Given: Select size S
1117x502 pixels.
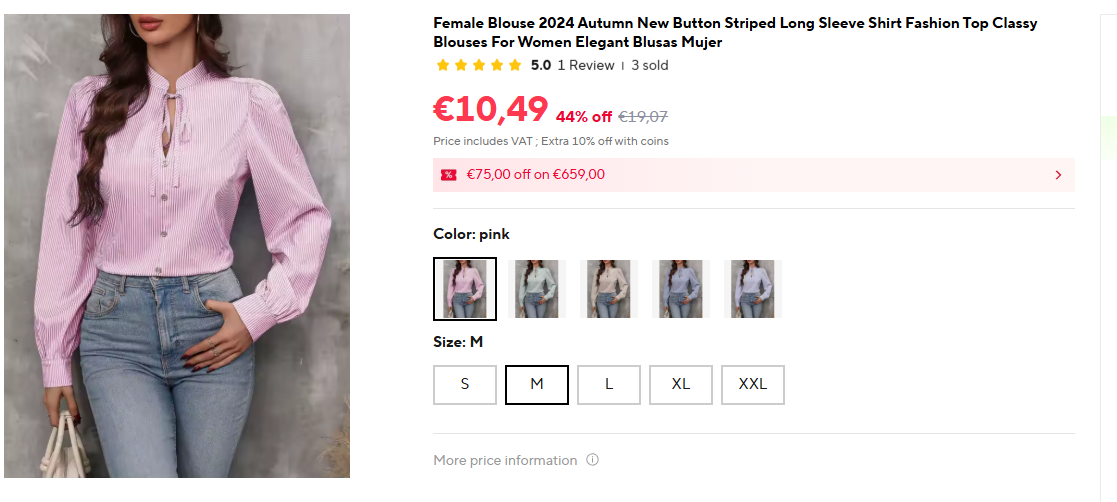Looking at the screenshot, I should tap(465, 384).
